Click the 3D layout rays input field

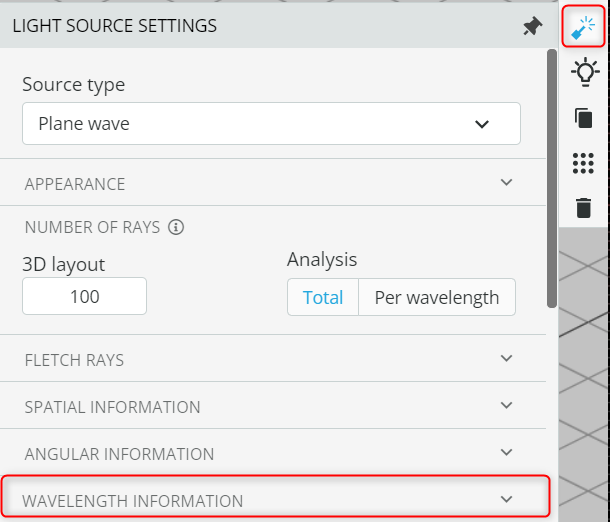click(84, 296)
